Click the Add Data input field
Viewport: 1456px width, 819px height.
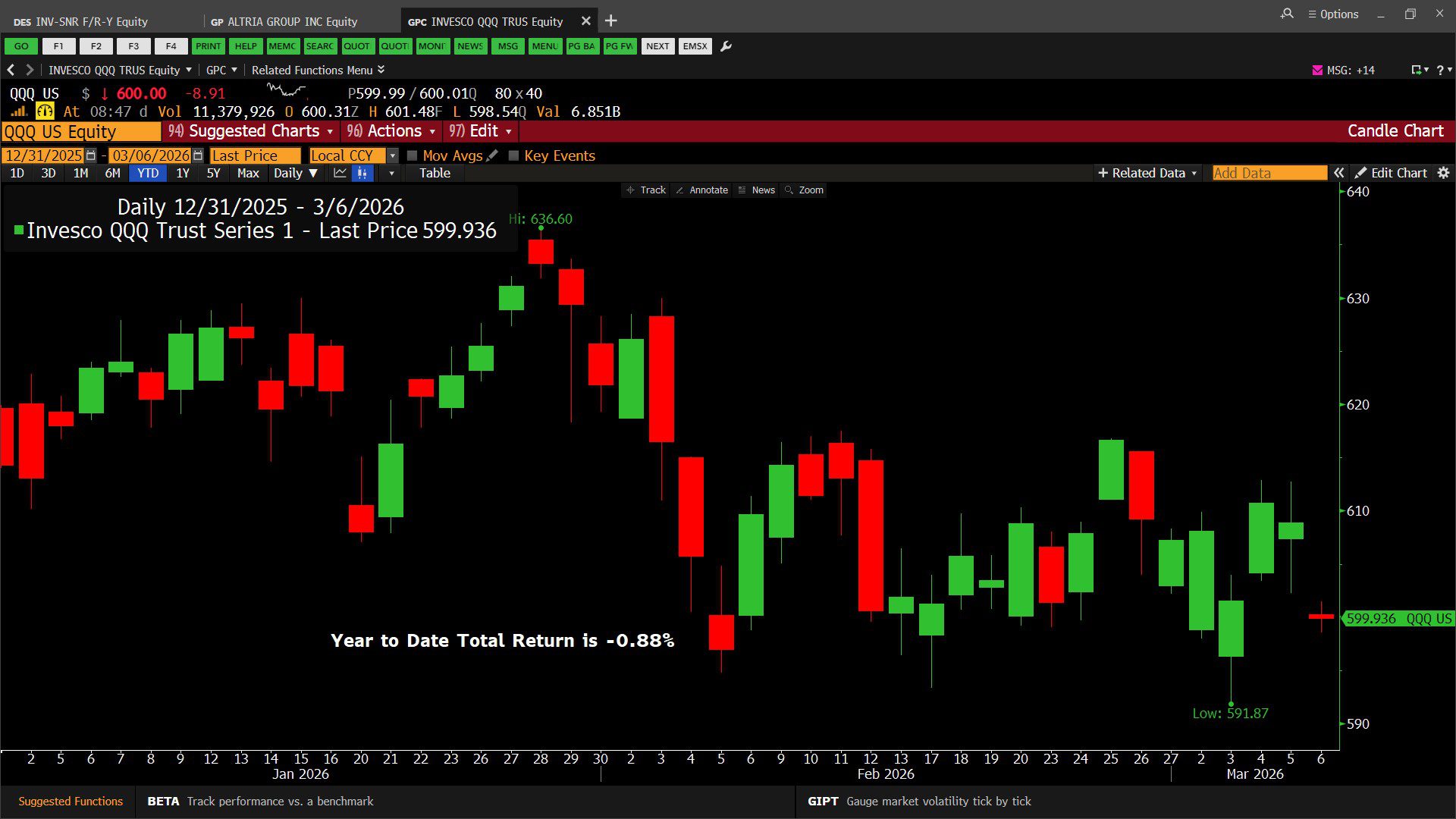coord(1269,173)
